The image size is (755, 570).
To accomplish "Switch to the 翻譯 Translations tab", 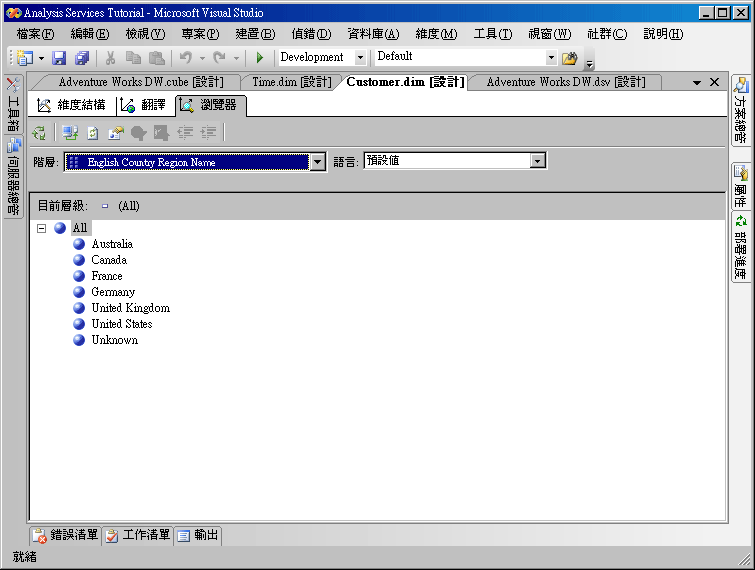I will tap(143, 105).
